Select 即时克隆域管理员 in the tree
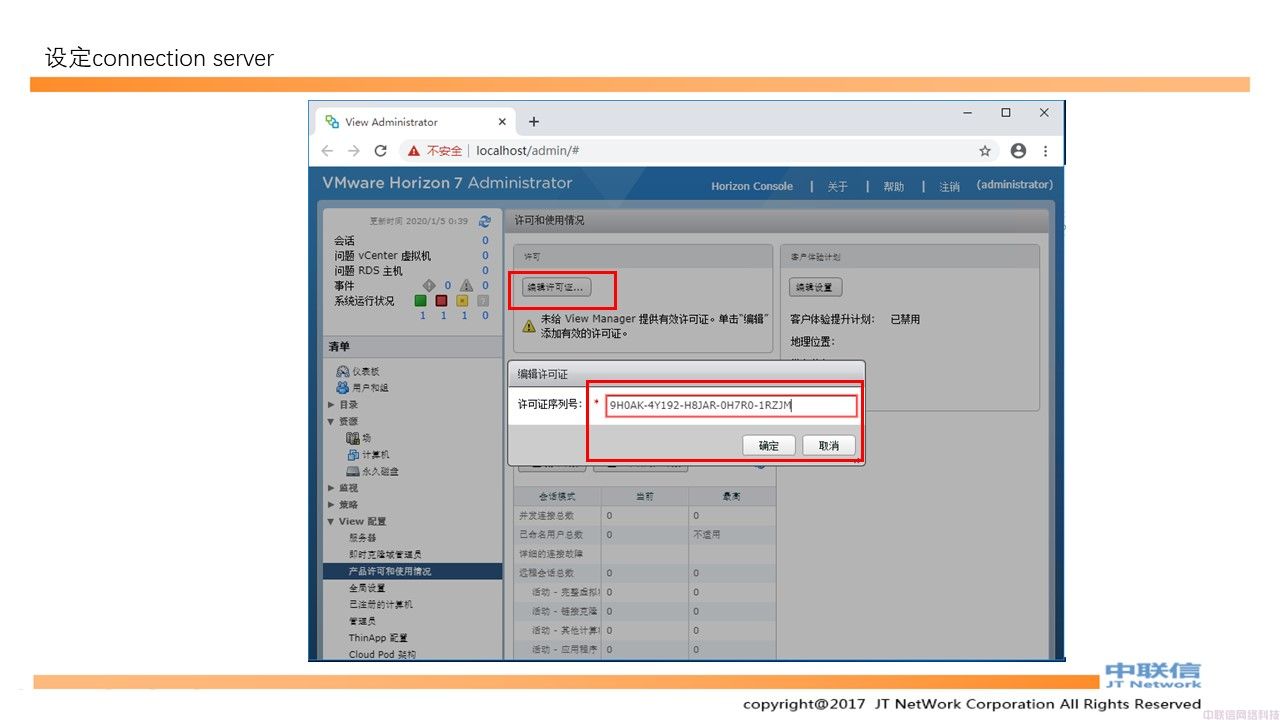This screenshot has width=1280, height=720. click(385, 554)
